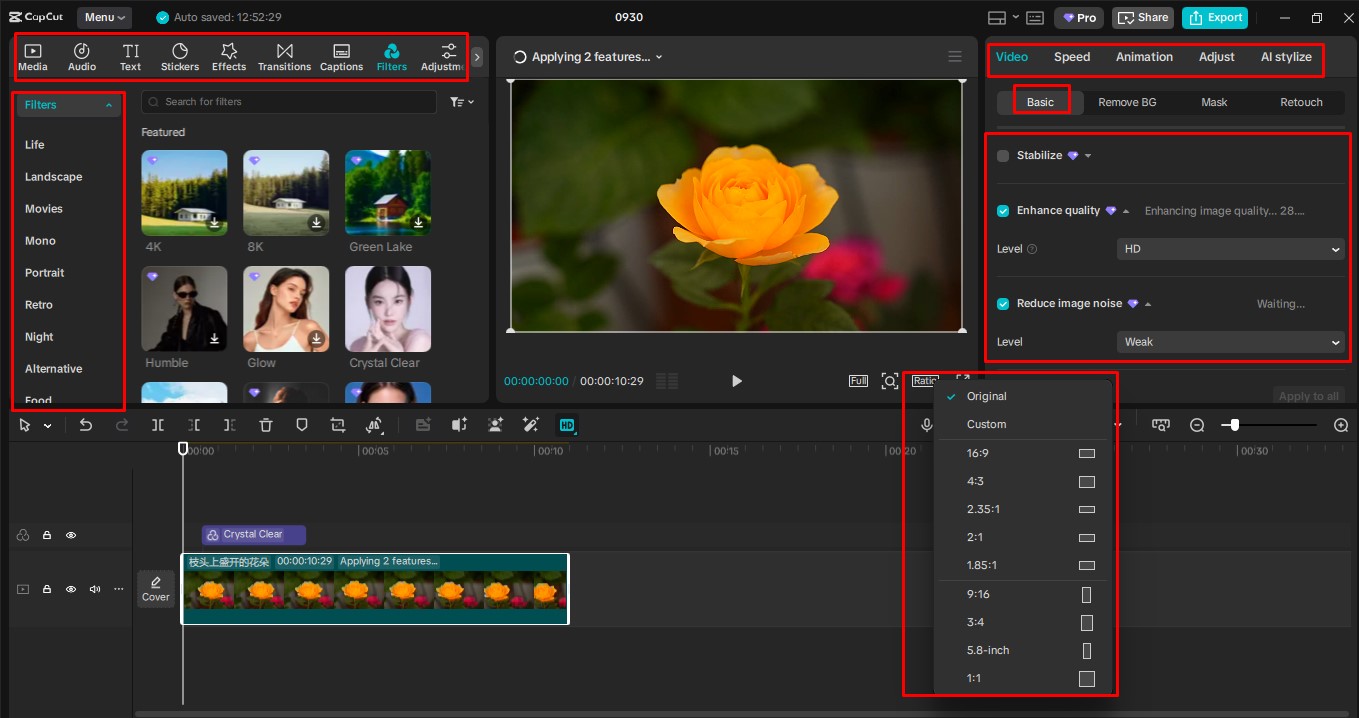Uncheck the Enhance quality option
The width and height of the screenshot is (1359, 718).
(x=1002, y=210)
